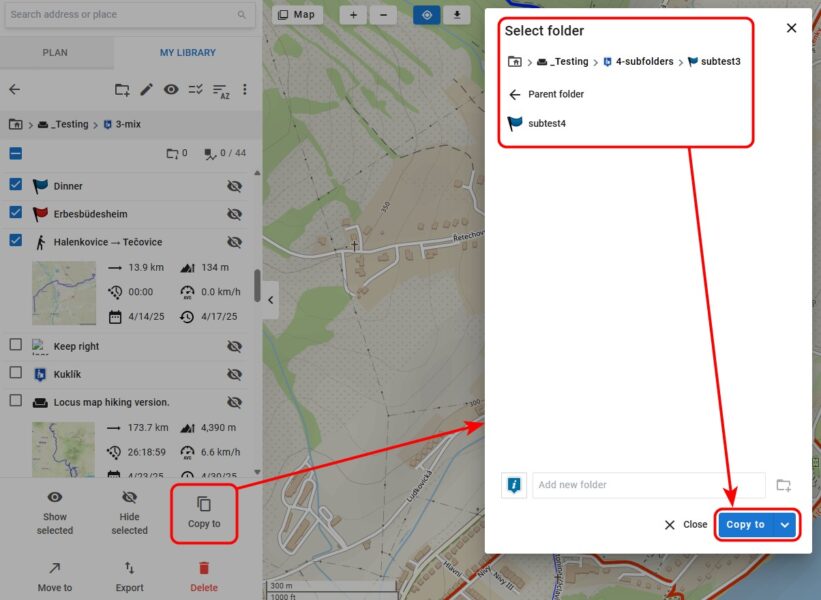821x600 pixels.
Task: Check the Kuklík item checkbox
Action: pos(16,372)
